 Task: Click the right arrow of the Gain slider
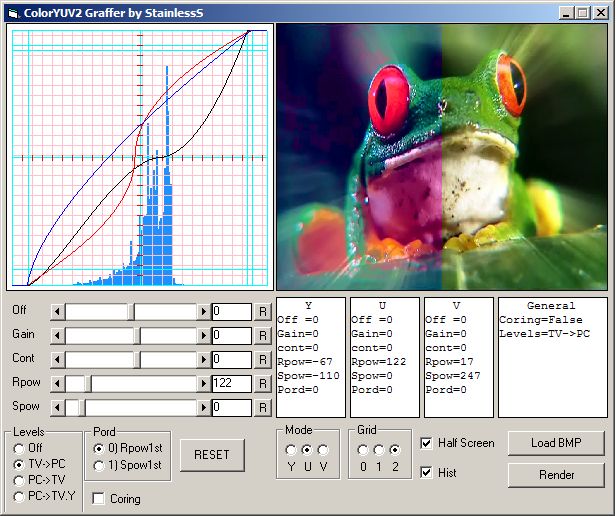point(203,336)
